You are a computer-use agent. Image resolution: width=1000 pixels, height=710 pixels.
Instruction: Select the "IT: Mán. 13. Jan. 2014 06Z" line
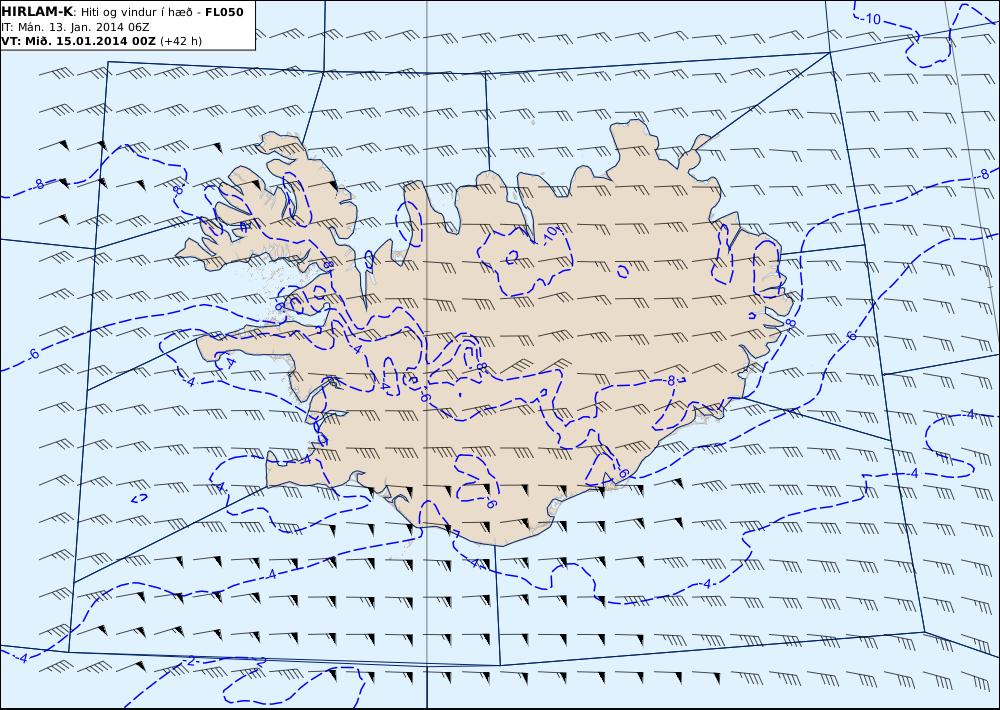tap(75, 27)
